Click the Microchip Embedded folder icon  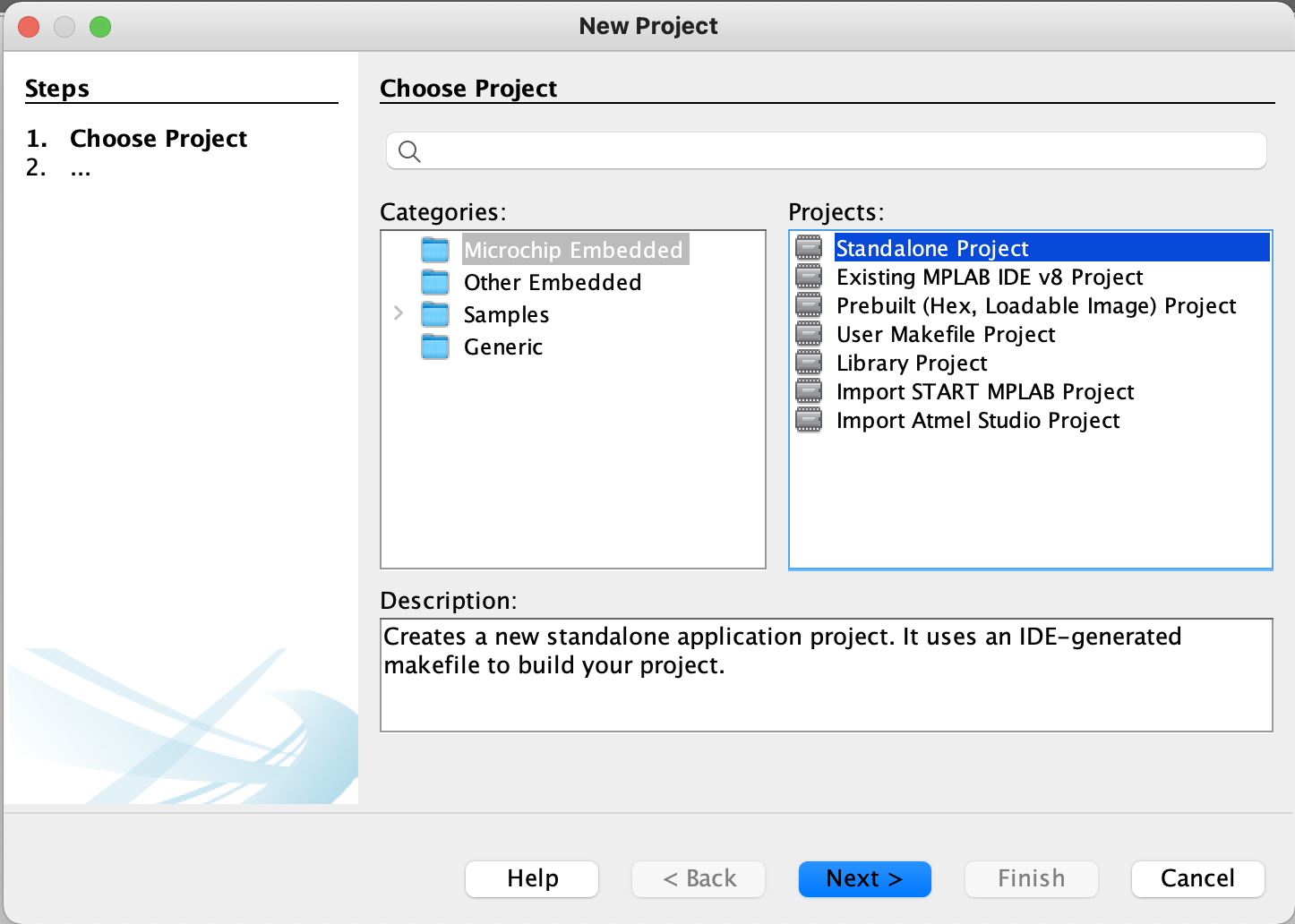click(x=435, y=250)
